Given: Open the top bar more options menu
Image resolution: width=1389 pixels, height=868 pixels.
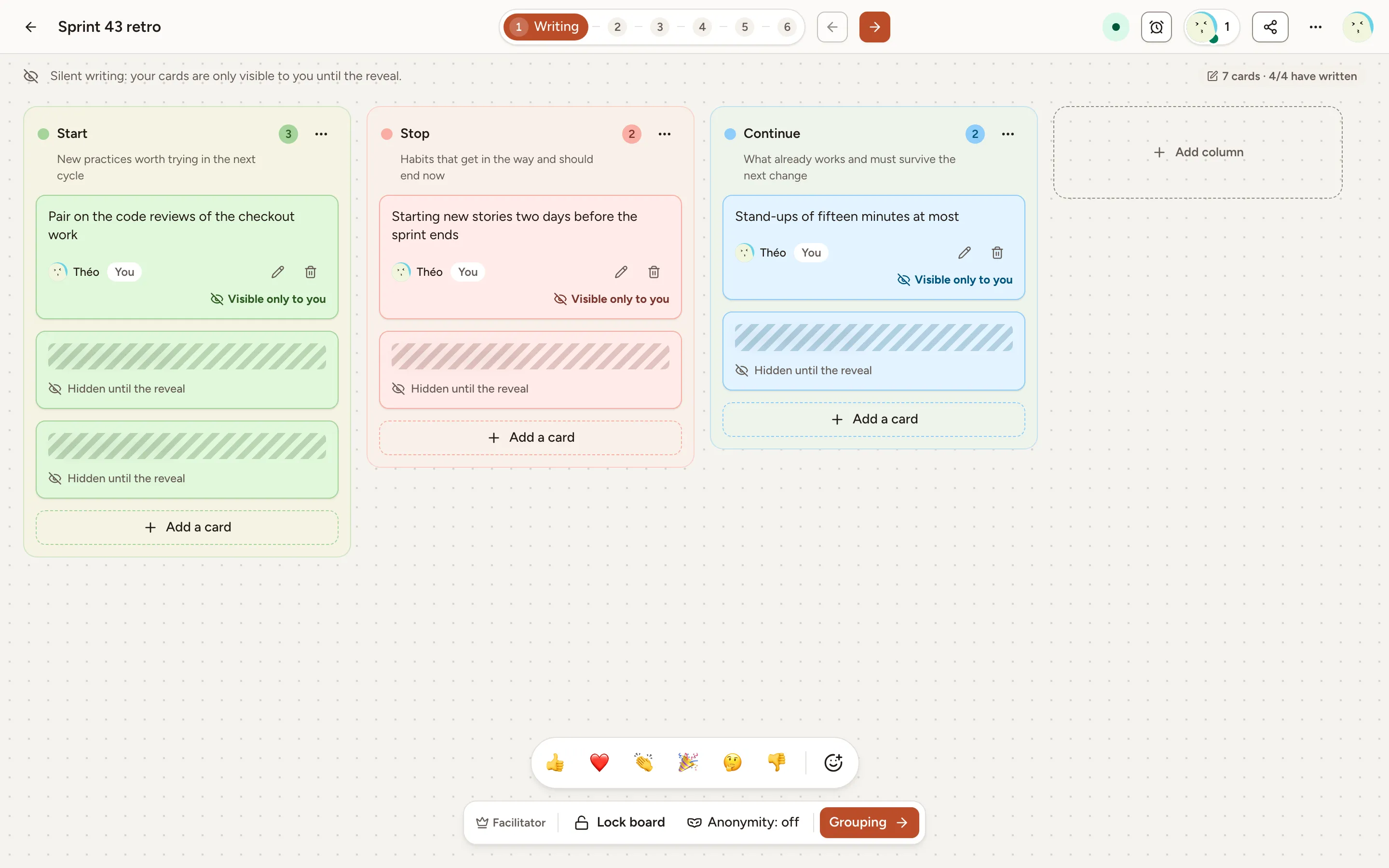Looking at the screenshot, I should point(1316,27).
